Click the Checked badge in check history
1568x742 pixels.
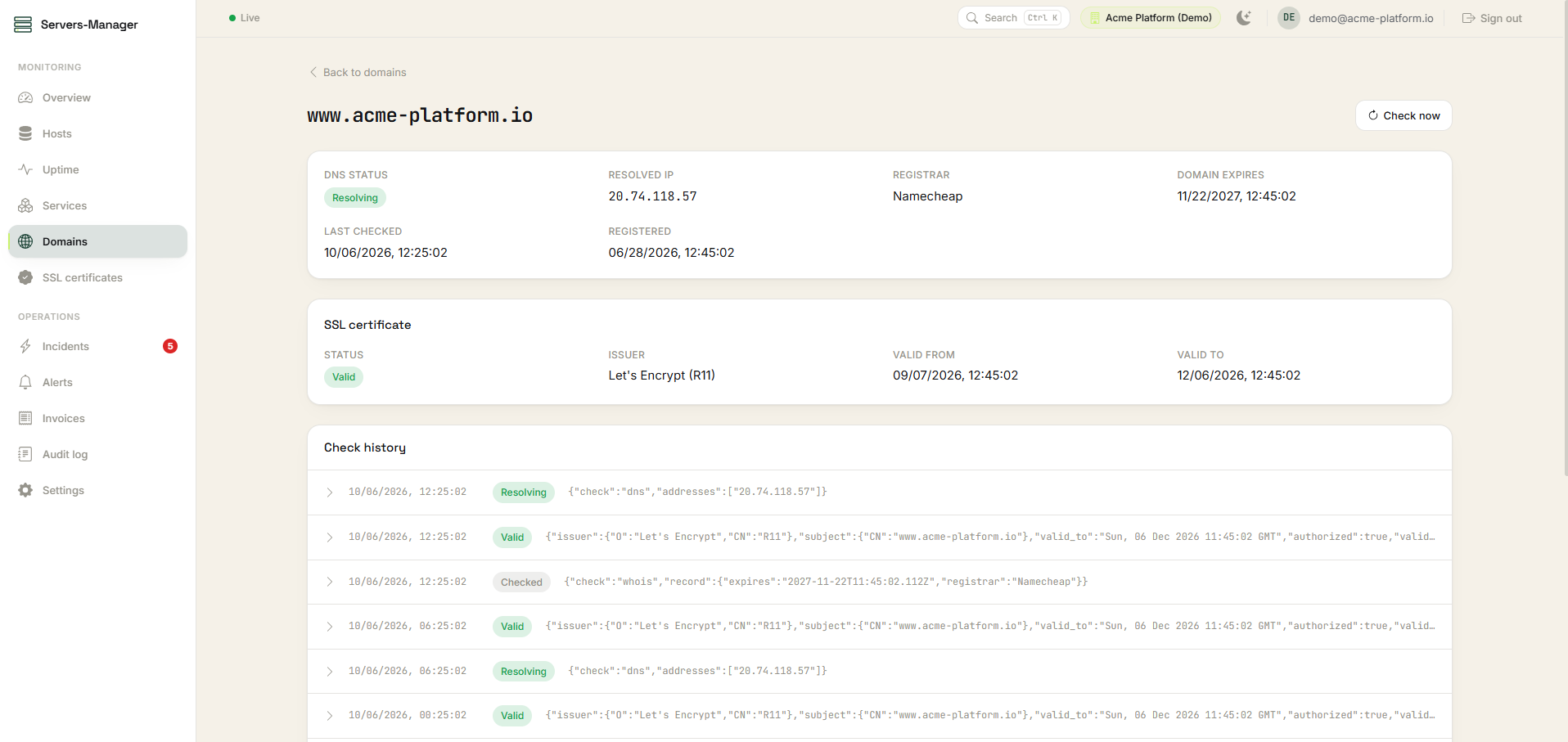(x=521, y=582)
